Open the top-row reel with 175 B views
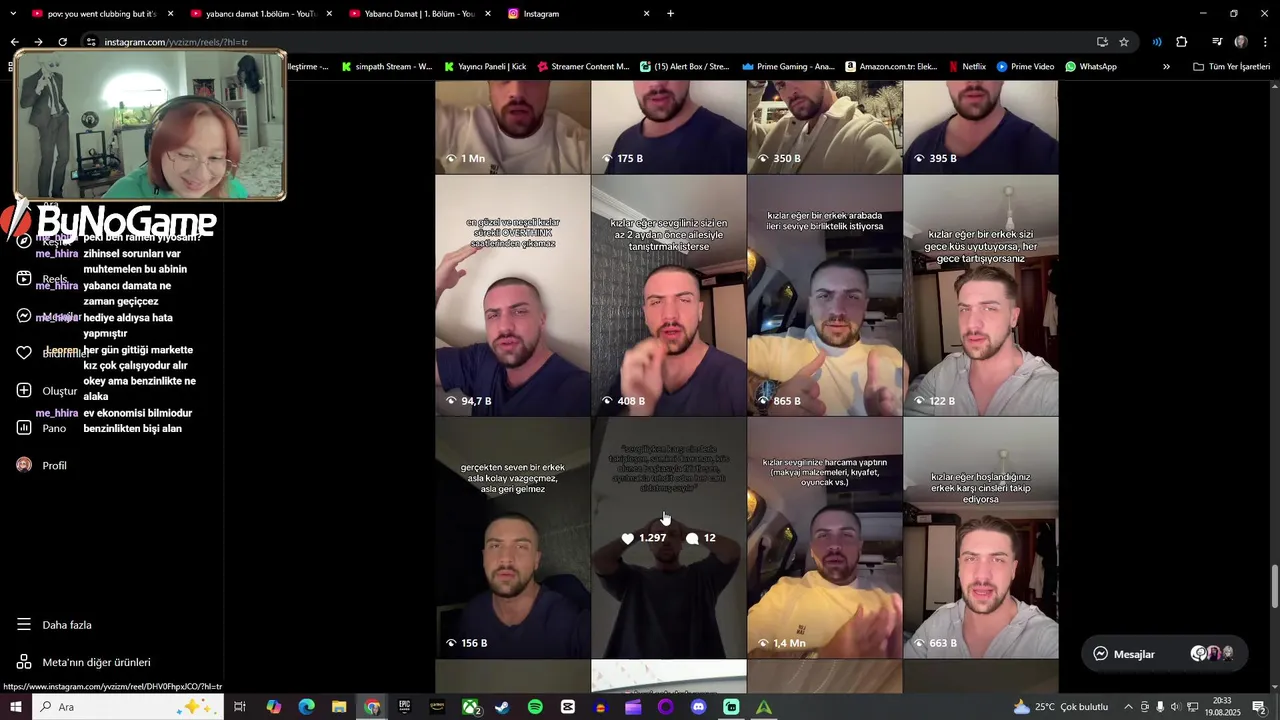 click(668, 127)
